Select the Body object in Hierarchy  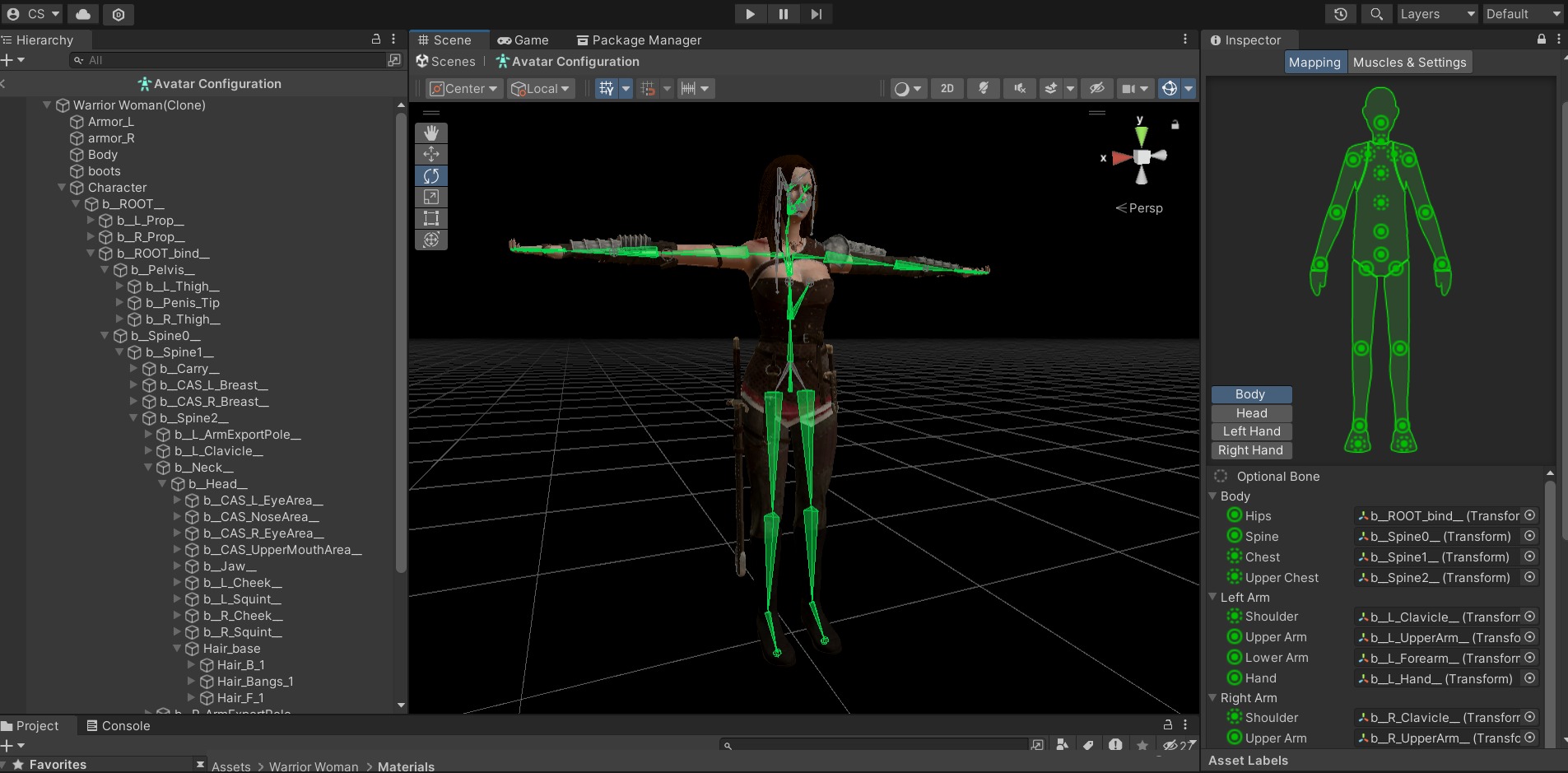coord(103,155)
